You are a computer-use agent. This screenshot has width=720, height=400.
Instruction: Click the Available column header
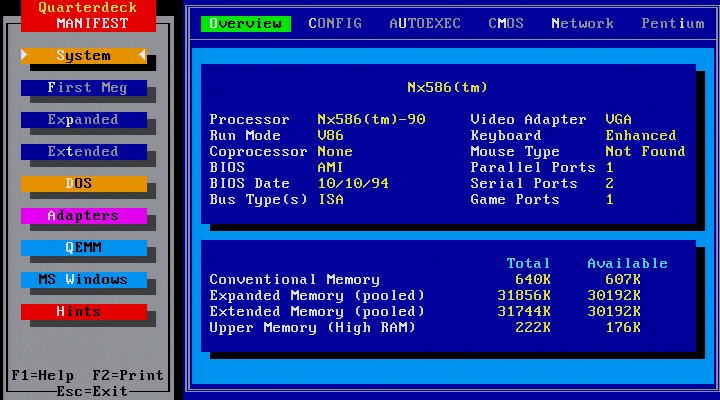[x=628, y=264]
